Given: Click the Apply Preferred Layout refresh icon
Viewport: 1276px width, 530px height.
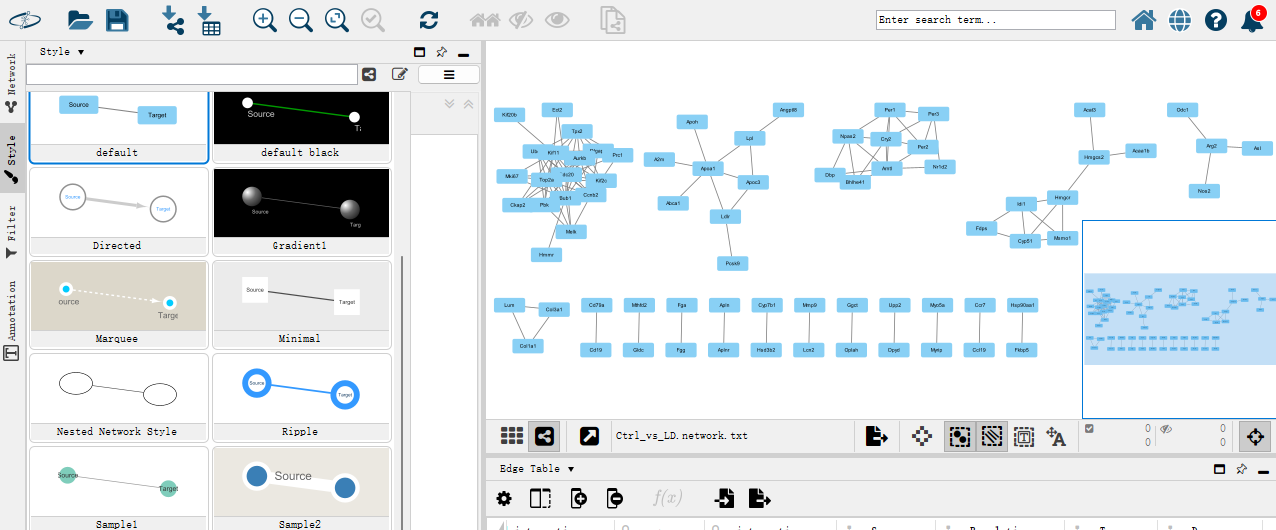Looking at the screenshot, I should 429,20.
